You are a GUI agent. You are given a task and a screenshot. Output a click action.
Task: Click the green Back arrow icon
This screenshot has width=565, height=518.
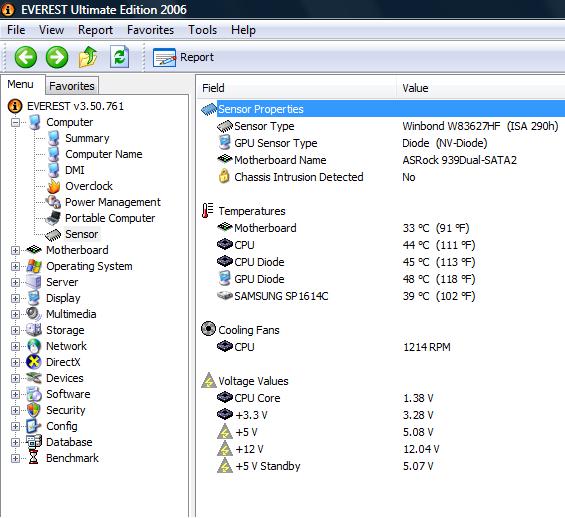coord(26,57)
